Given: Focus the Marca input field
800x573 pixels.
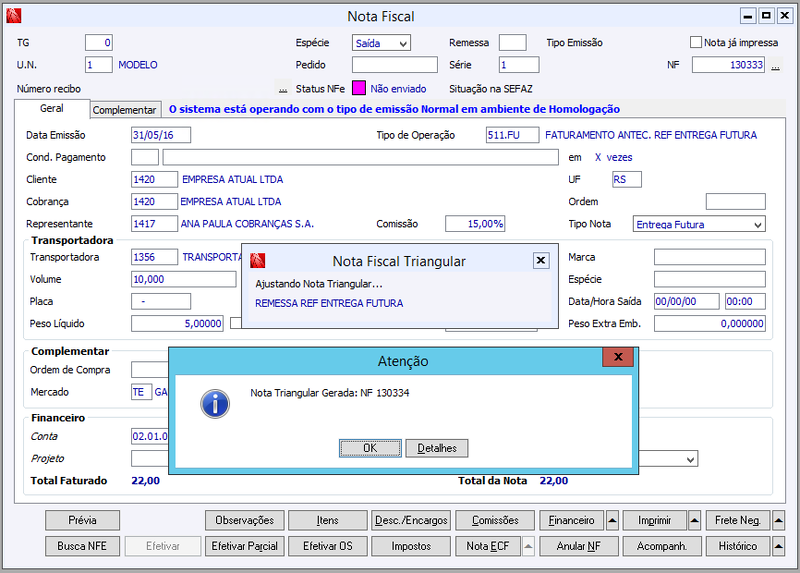Looking at the screenshot, I should coord(710,257).
